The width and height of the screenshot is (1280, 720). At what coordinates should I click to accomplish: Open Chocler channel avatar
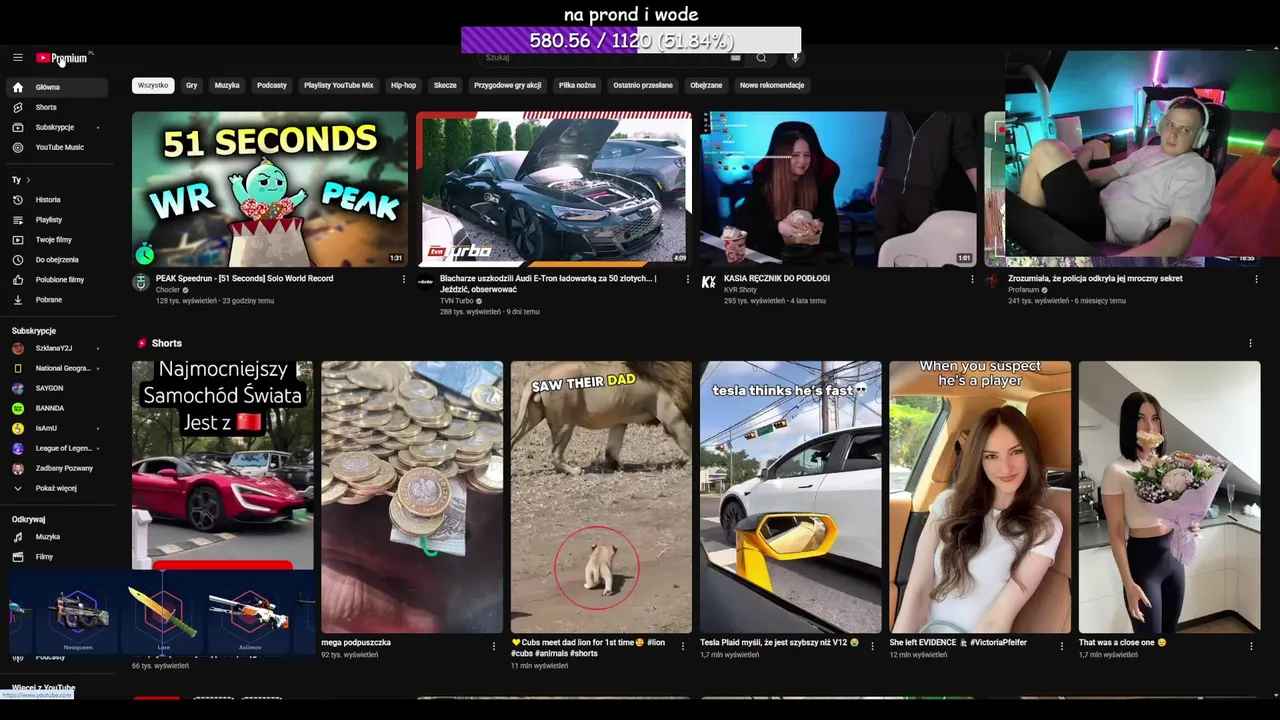pyautogui.click(x=141, y=283)
